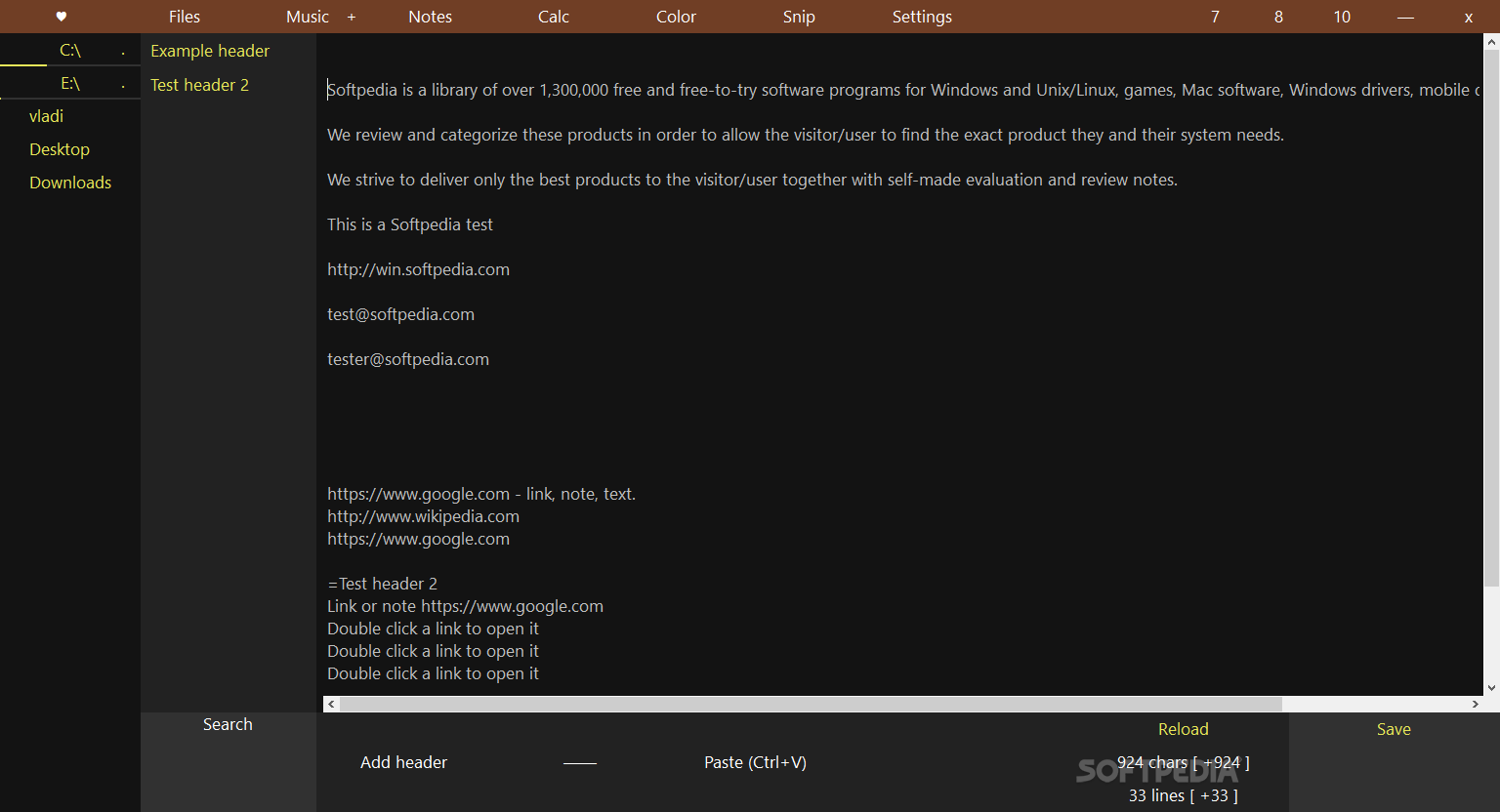
Task: Click the vertical scrollbar up arrow
Action: (x=1491, y=42)
